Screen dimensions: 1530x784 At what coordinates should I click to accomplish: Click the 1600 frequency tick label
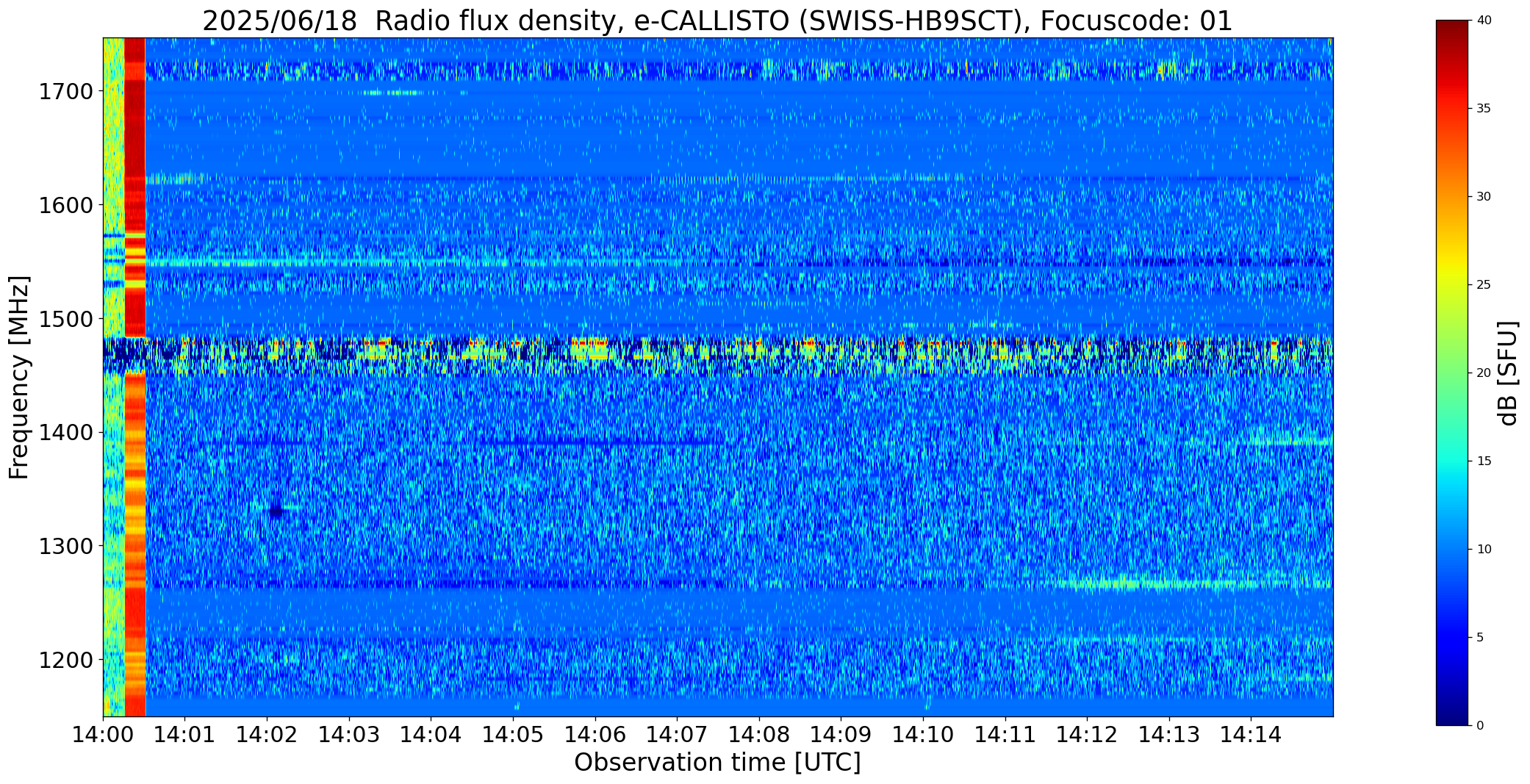pos(66,205)
